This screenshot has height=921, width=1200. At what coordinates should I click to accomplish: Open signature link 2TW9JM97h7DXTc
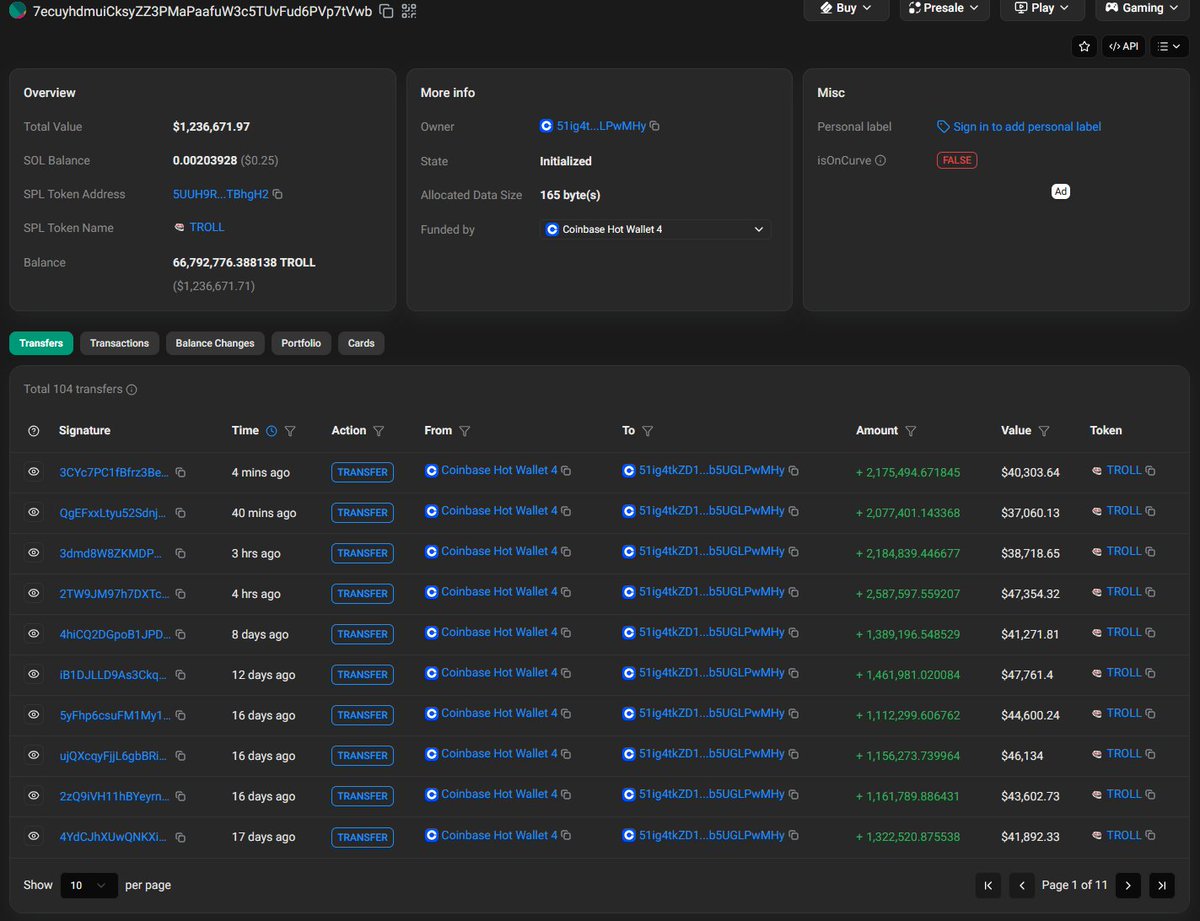(x=114, y=593)
